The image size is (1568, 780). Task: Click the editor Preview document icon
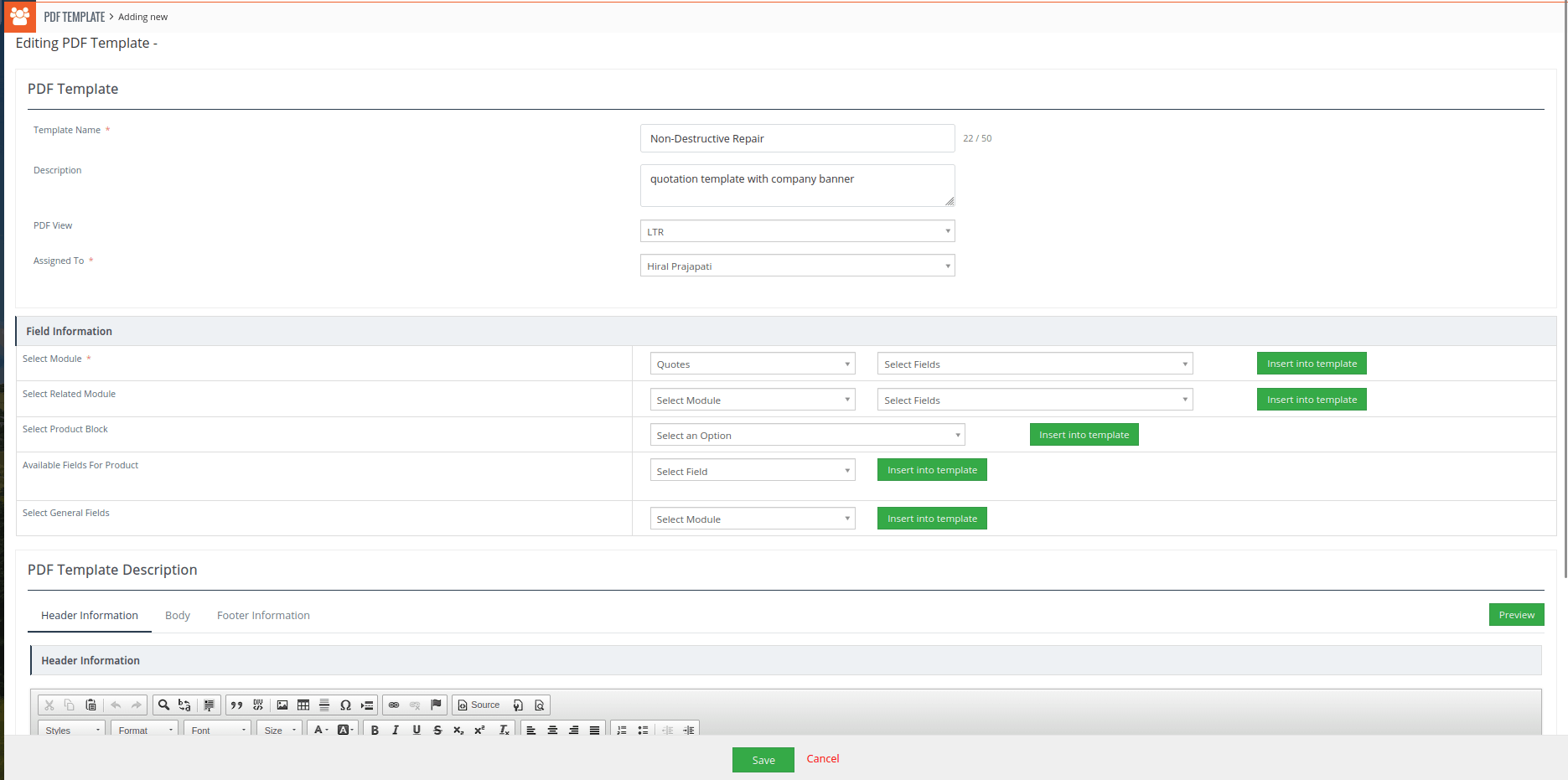click(540, 705)
